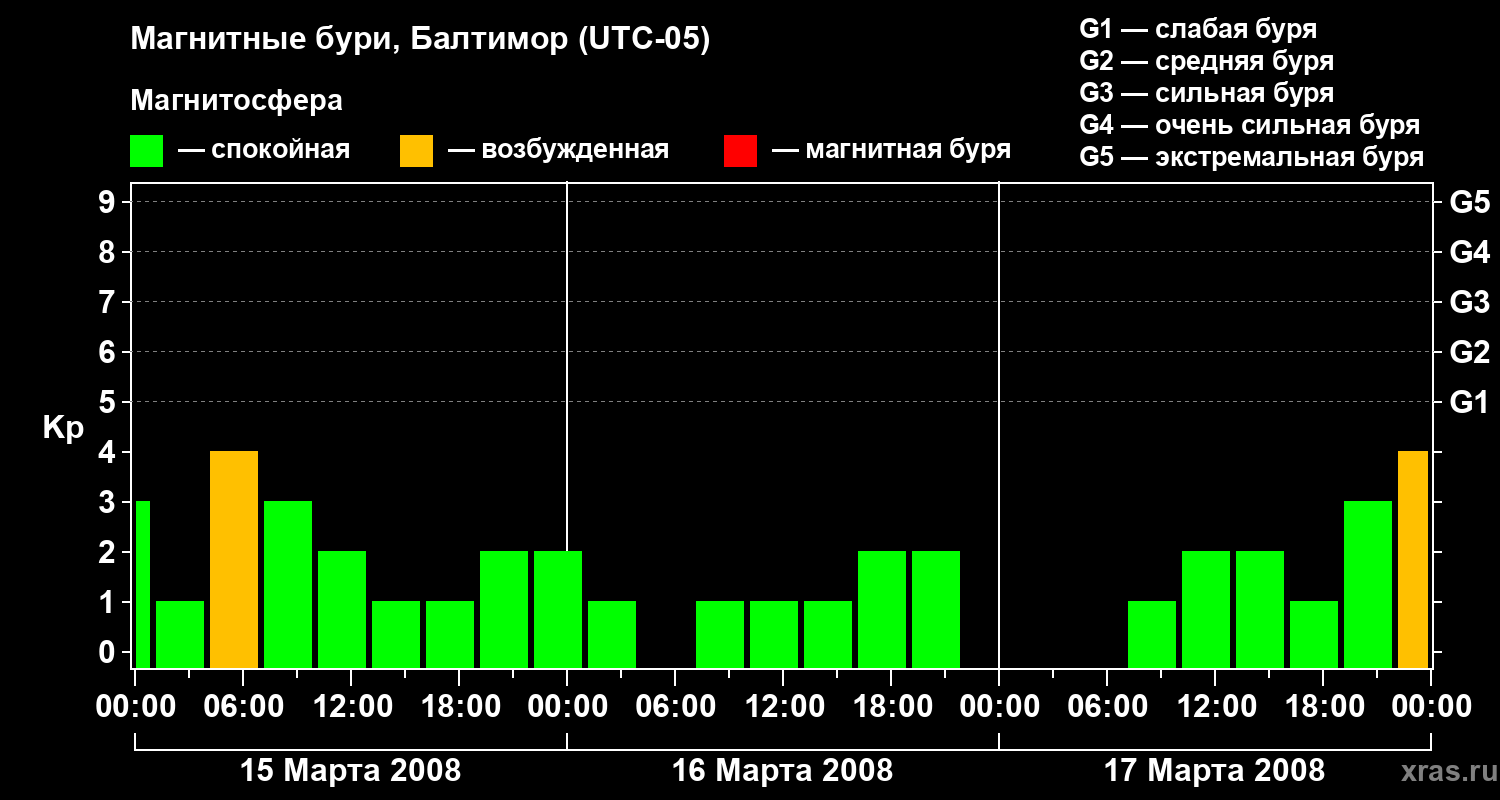Click the '17 Марта 2008' date label
This screenshot has width=1500, height=800.
[x=1215, y=771]
